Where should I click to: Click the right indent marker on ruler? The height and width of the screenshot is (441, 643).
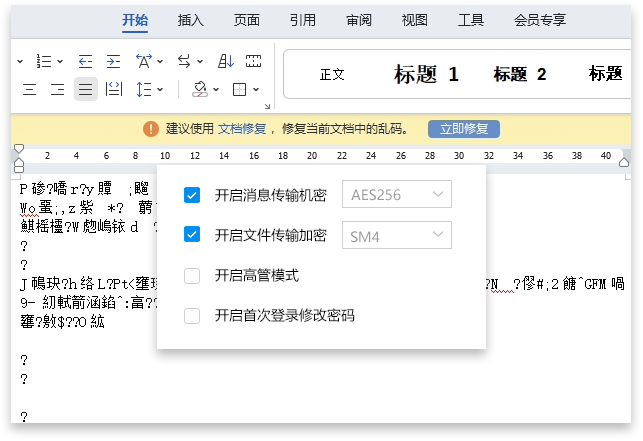[624, 162]
